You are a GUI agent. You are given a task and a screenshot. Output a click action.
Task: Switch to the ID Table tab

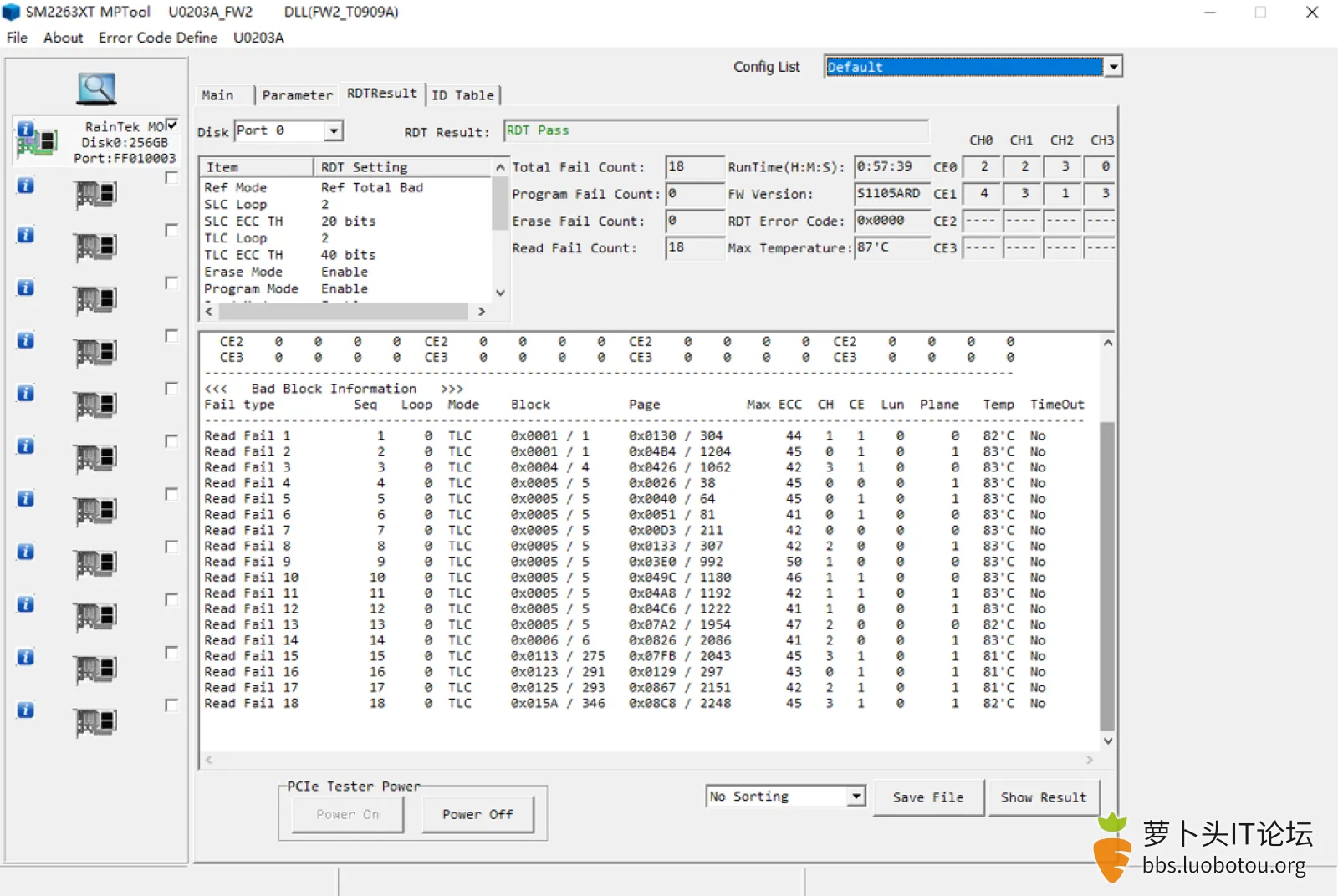[462, 95]
